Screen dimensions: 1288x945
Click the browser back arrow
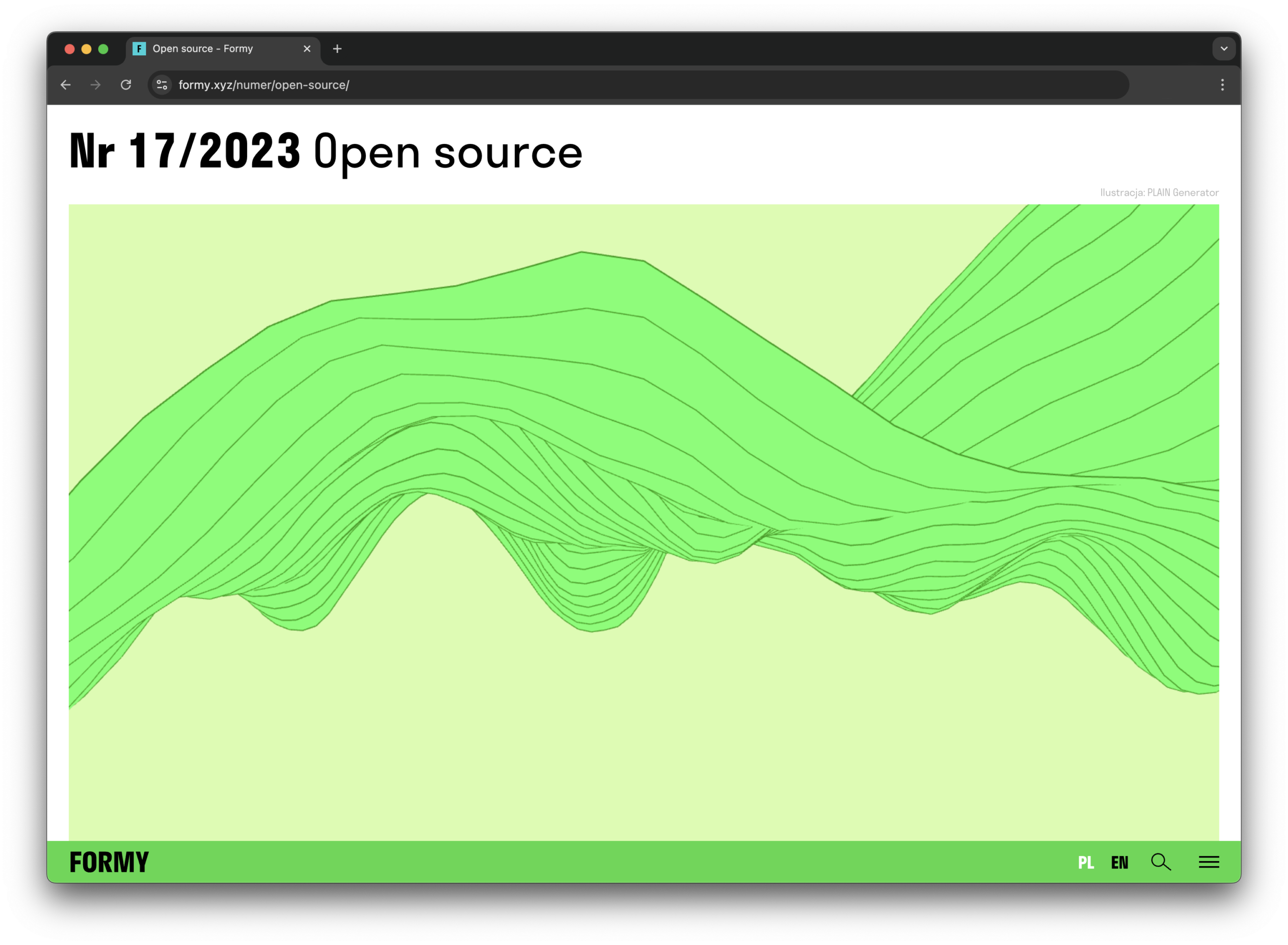[66, 85]
